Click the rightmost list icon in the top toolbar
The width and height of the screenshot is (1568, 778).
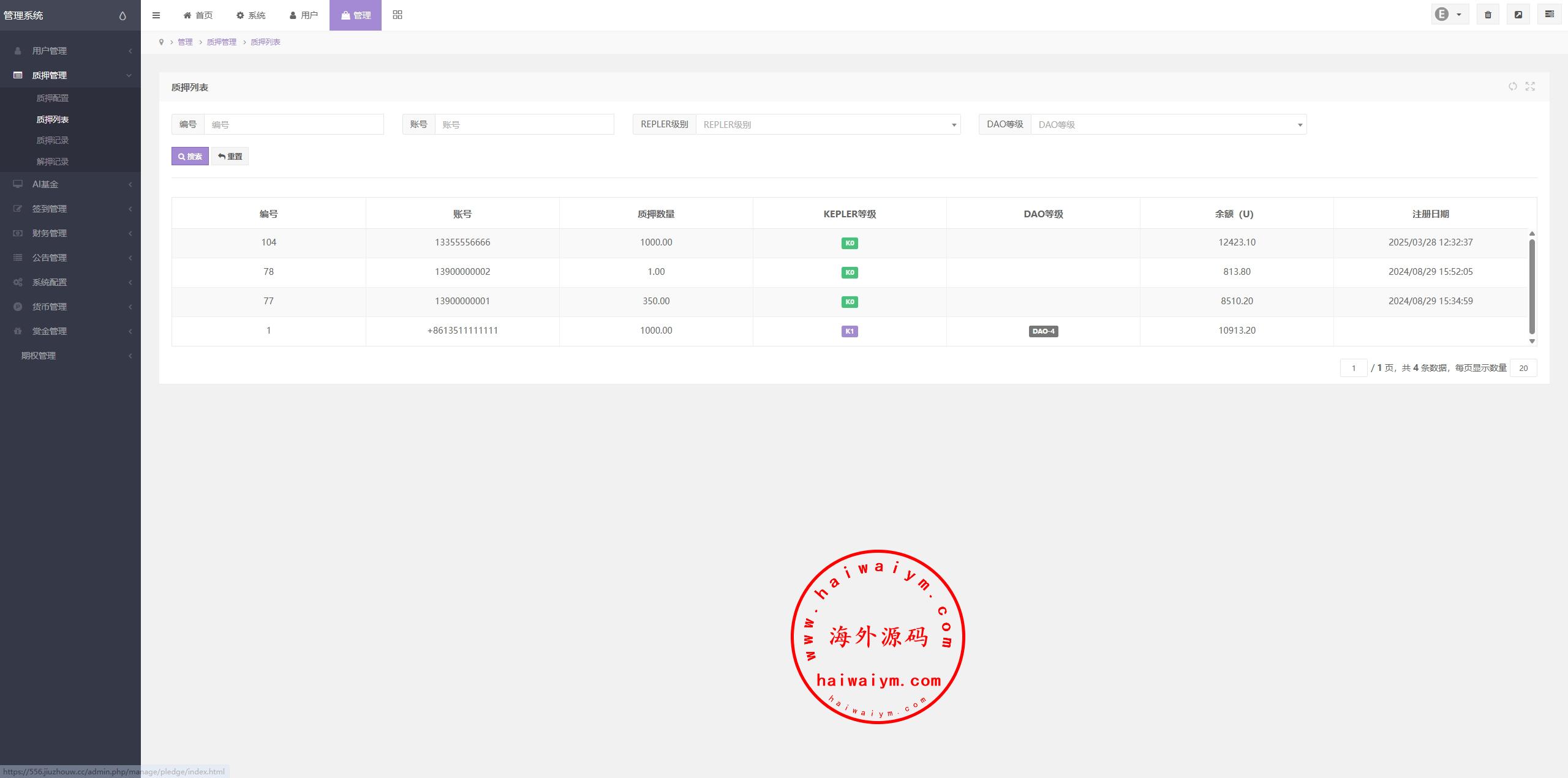point(1549,15)
